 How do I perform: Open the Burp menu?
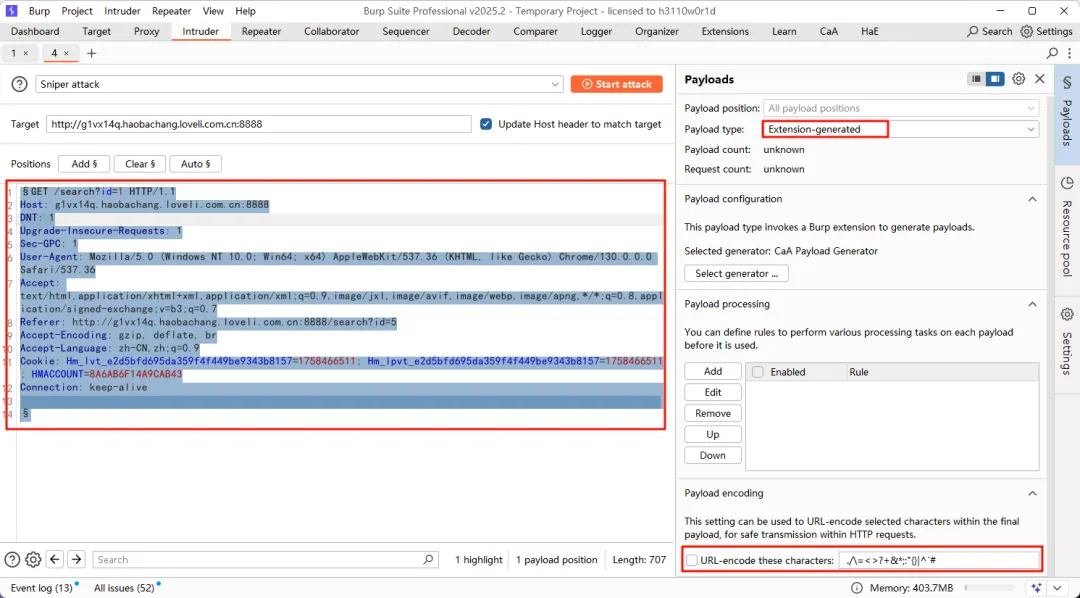point(39,11)
